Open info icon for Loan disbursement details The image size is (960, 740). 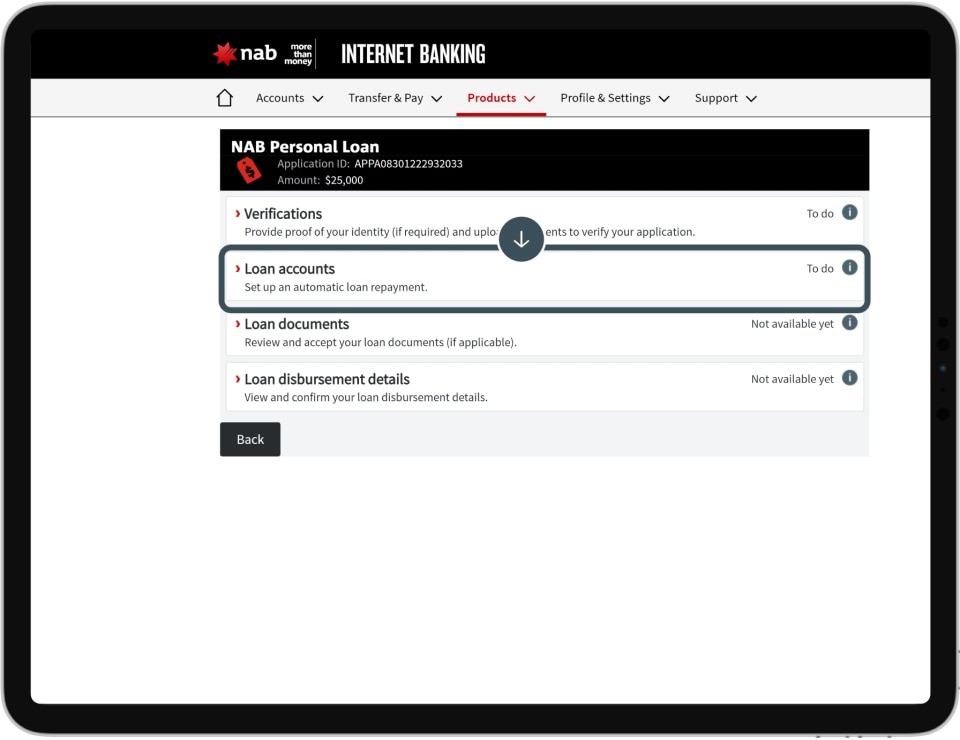tap(849, 378)
